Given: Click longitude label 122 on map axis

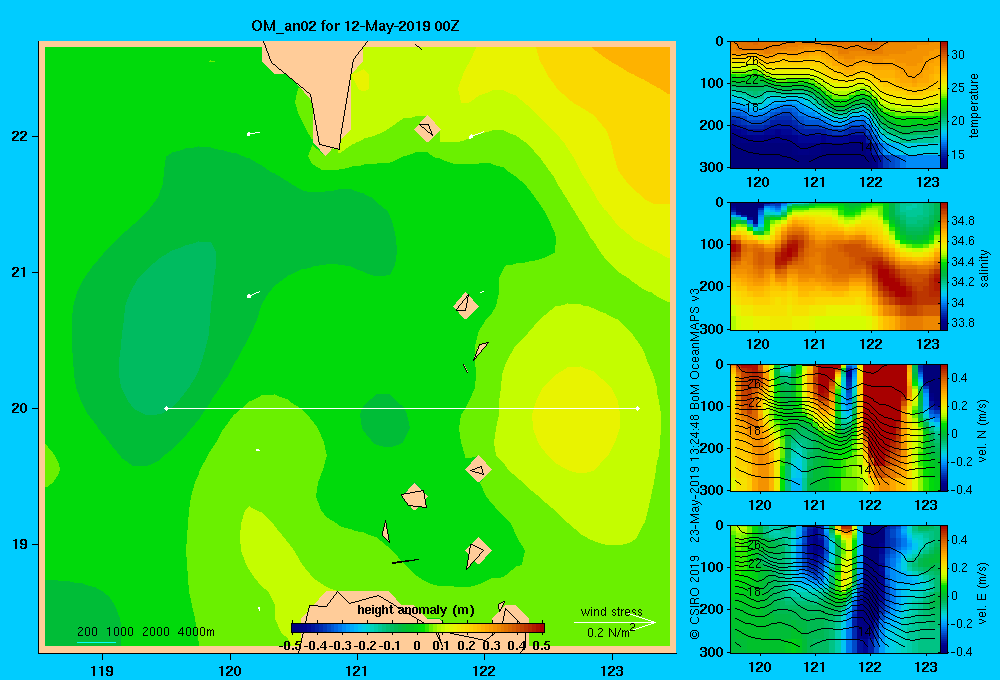Looking at the screenshot, I should (484, 670).
